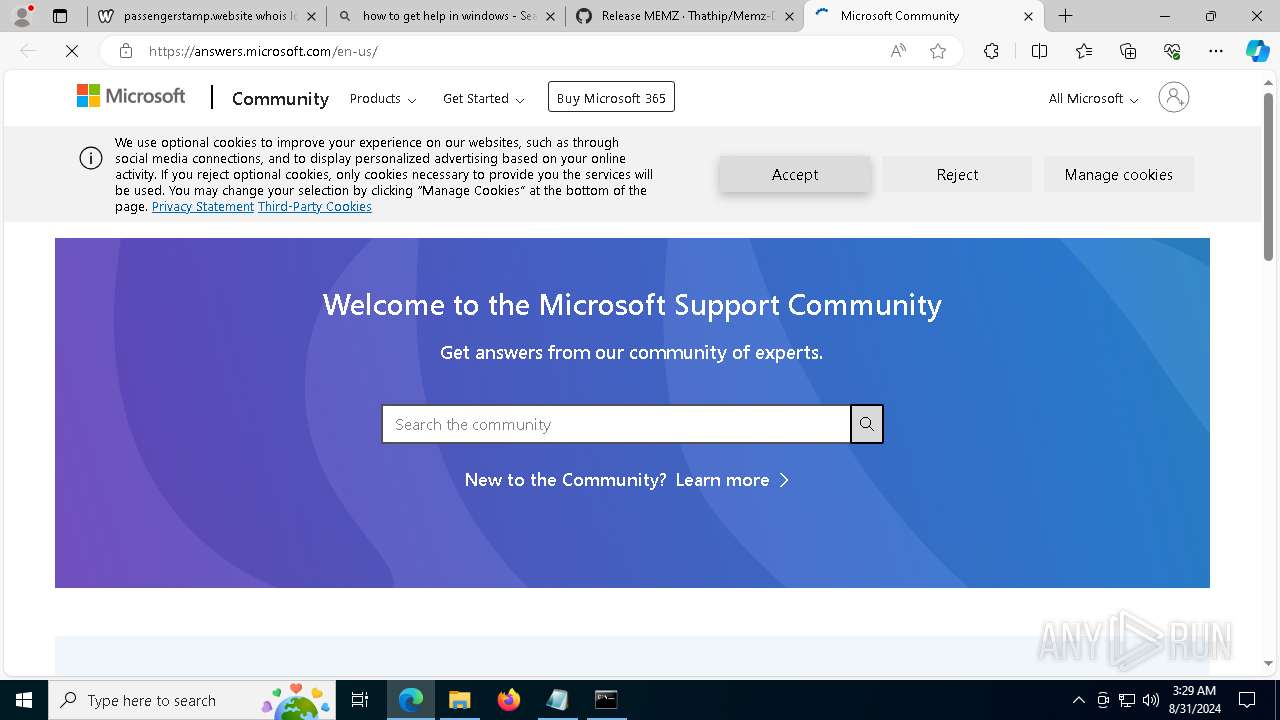The image size is (1280, 720).
Task: Expand the Get Started dropdown
Action: pyautogui.click(x=484, y=98)
